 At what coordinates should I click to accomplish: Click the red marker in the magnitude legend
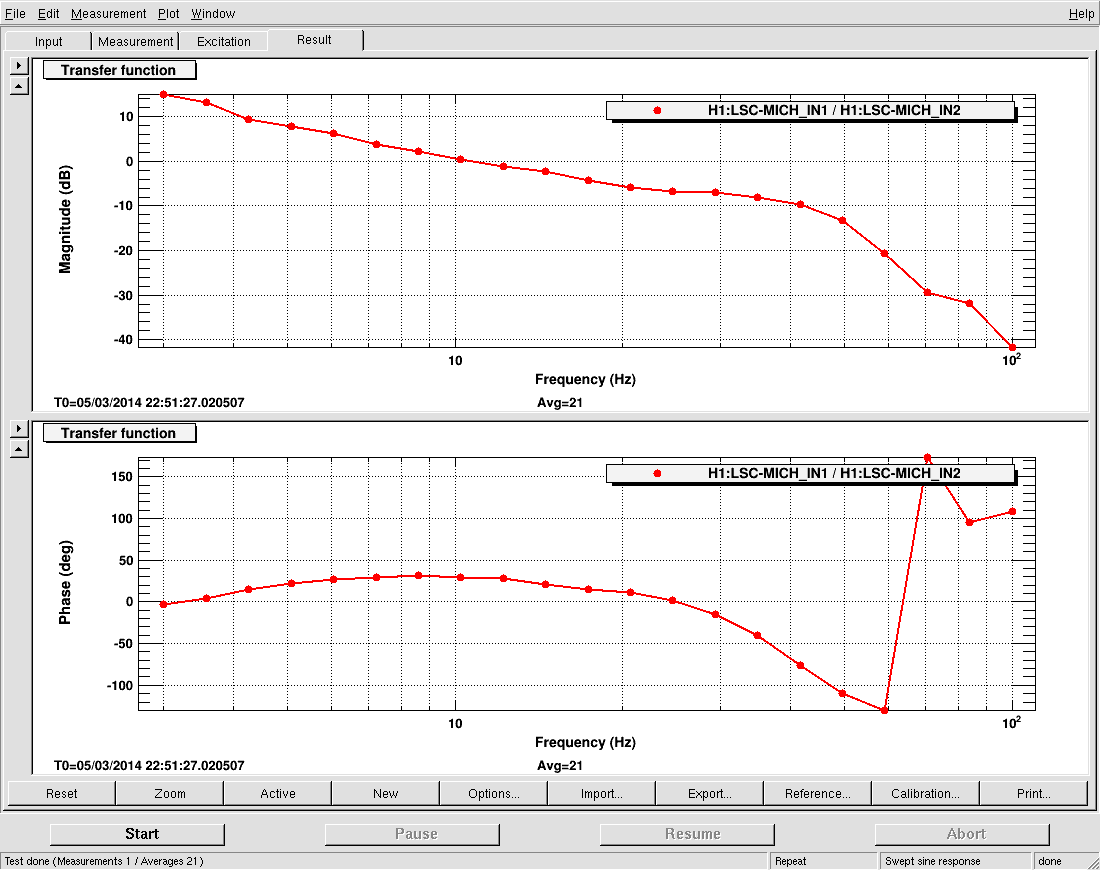[657, 110]
